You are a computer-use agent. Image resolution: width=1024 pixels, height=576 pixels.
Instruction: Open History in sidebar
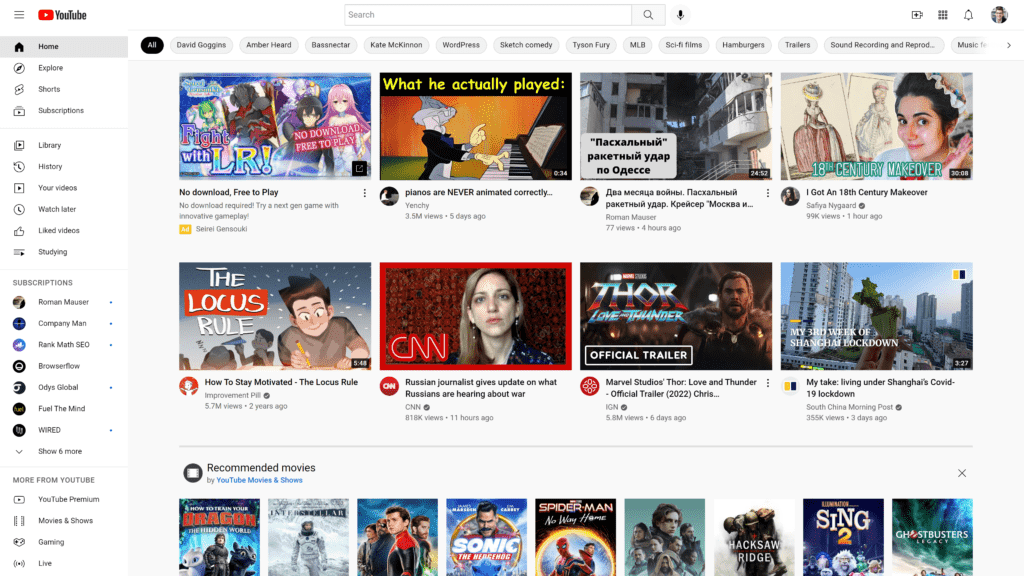[x=64, y=167]
